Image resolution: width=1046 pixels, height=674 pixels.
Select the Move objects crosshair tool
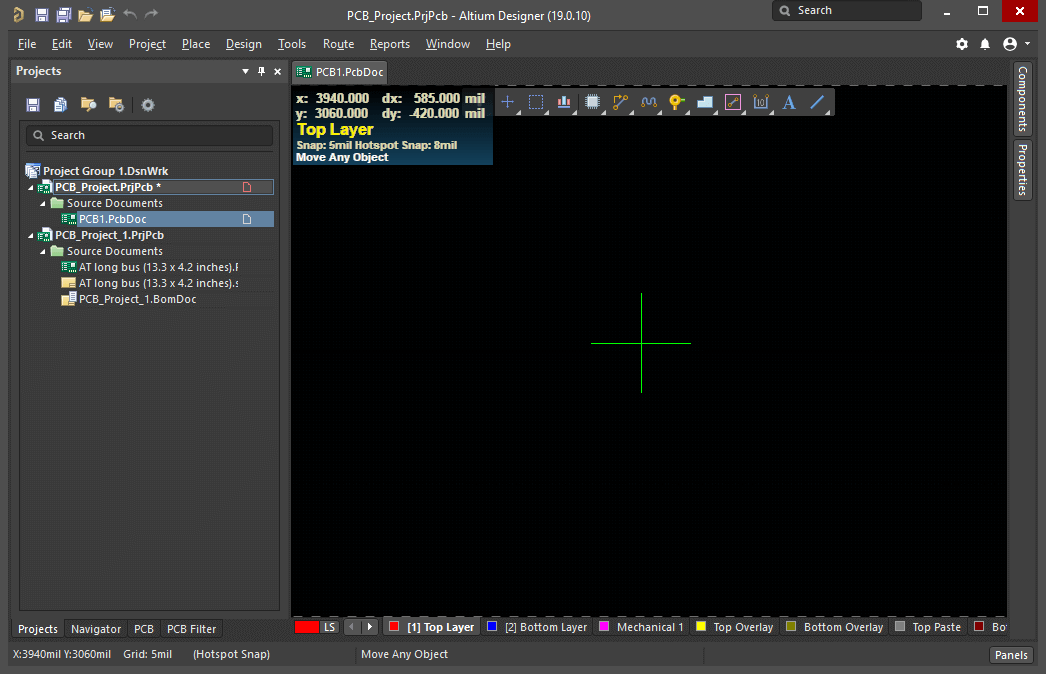click(x=508, y=102)
